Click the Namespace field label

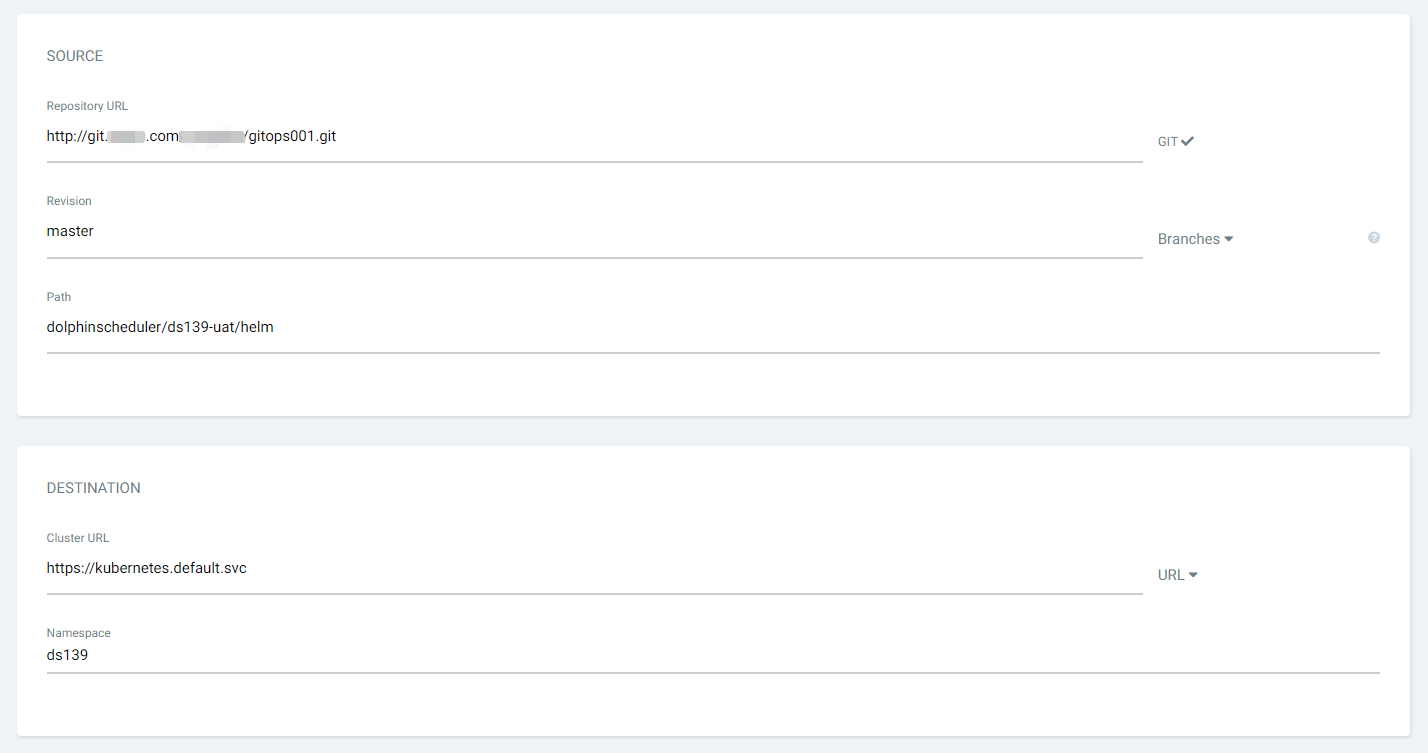pyautogui.click(x=78, y=633)
